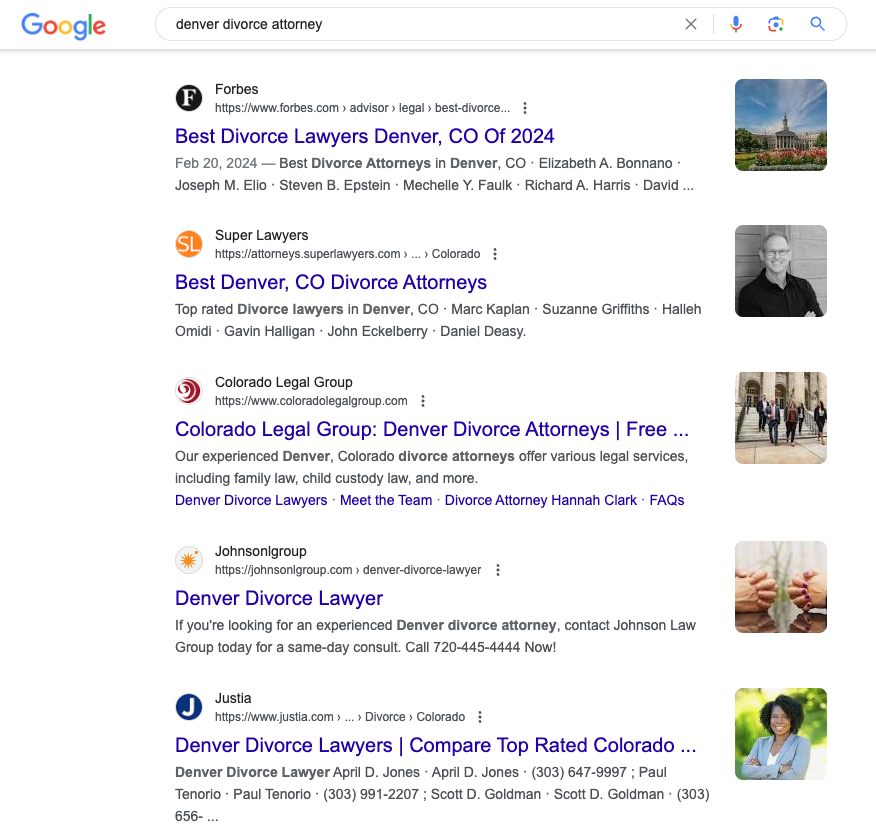Click the Forbes favicon
The height and width of the screenshot is (829, 876).
(189, 98)
